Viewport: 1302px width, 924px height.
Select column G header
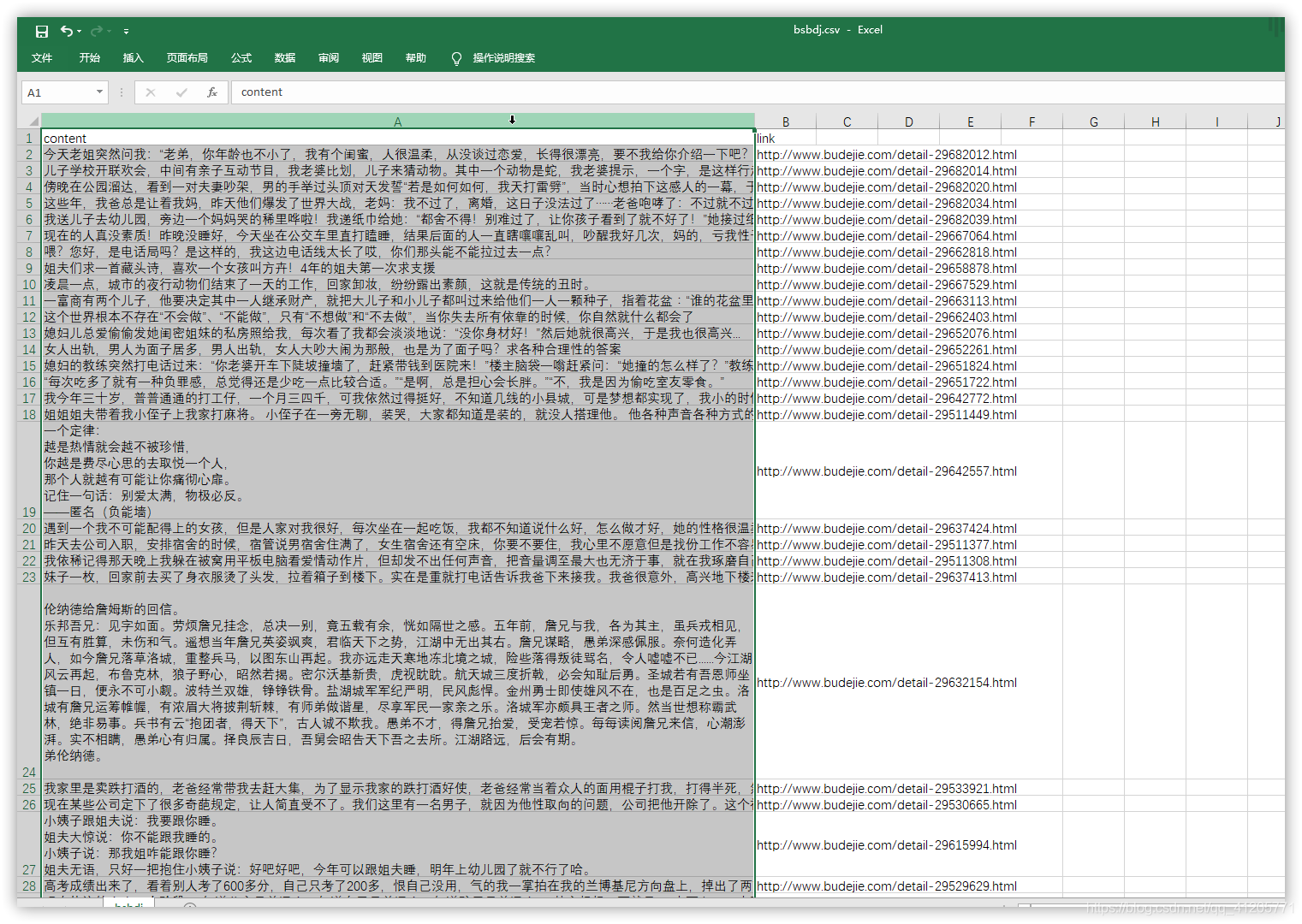click(1094, 121)
